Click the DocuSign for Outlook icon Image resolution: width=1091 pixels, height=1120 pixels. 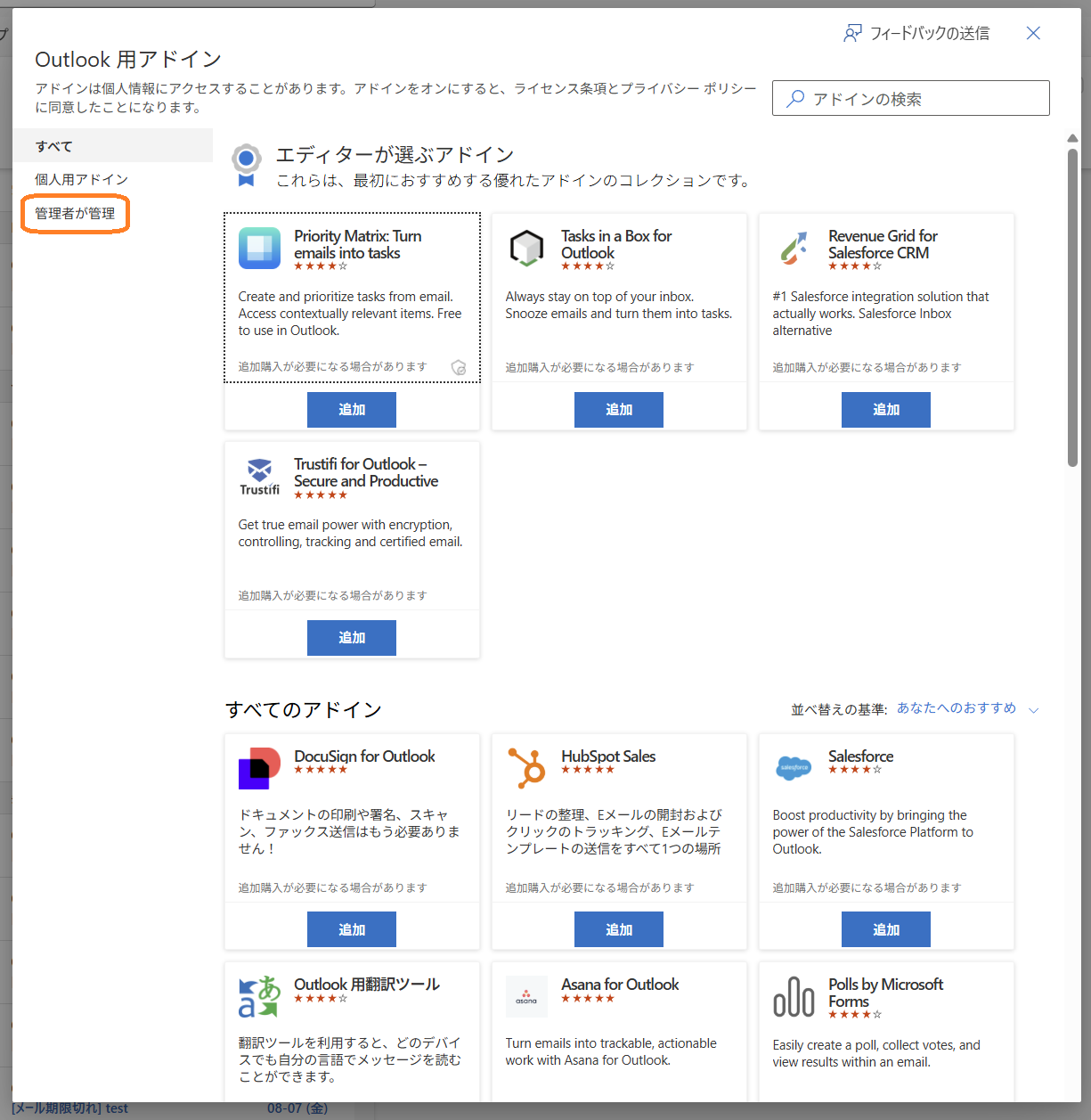click(x=259, y=768)
